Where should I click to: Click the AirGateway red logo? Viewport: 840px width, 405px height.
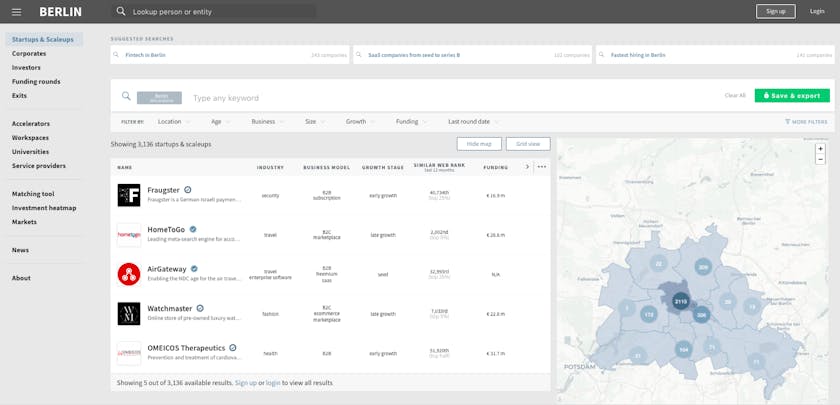pyautogui.click(x=129, y=274)
